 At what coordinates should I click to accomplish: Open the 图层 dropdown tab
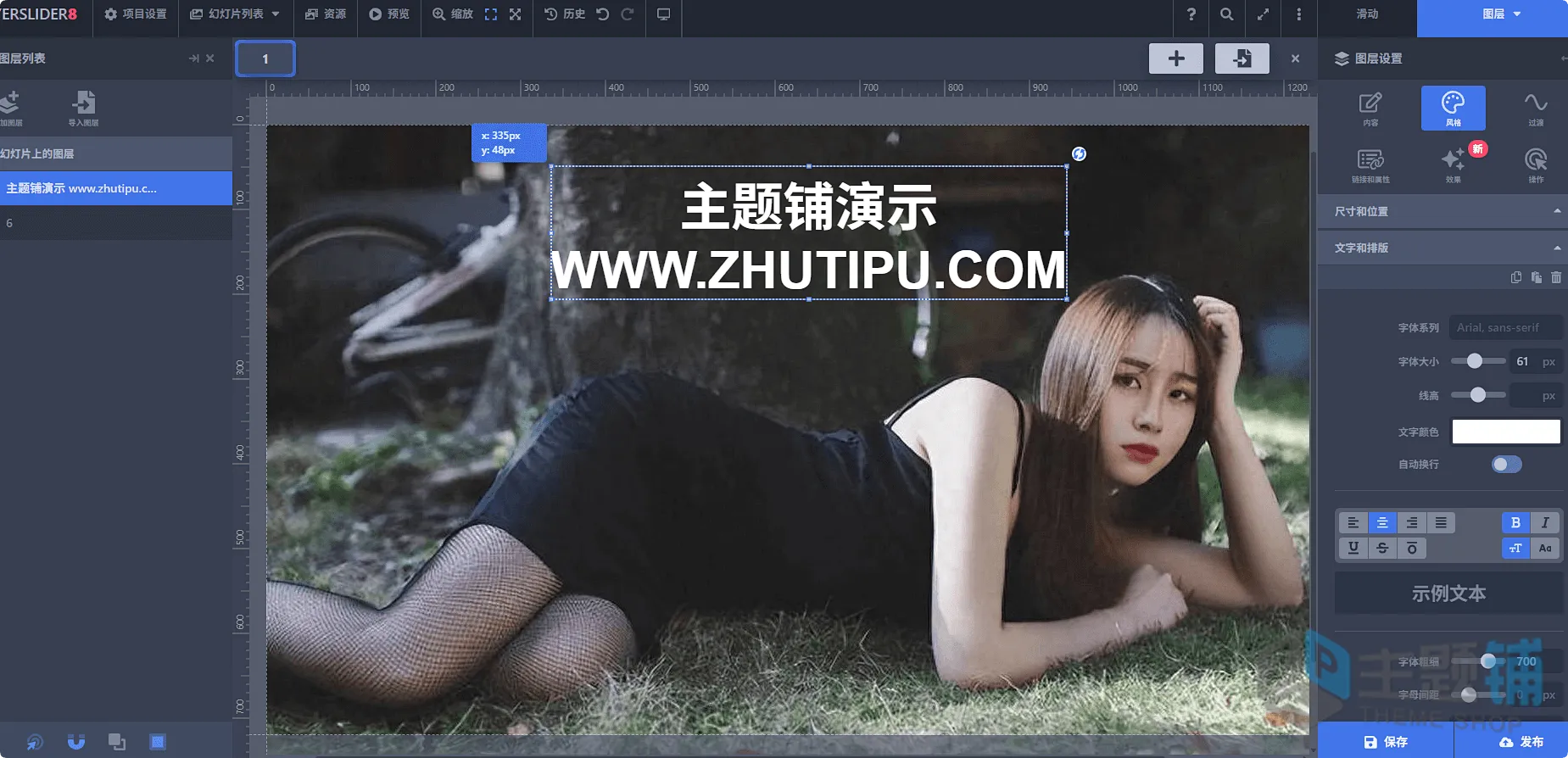[x=1493, y=14]
